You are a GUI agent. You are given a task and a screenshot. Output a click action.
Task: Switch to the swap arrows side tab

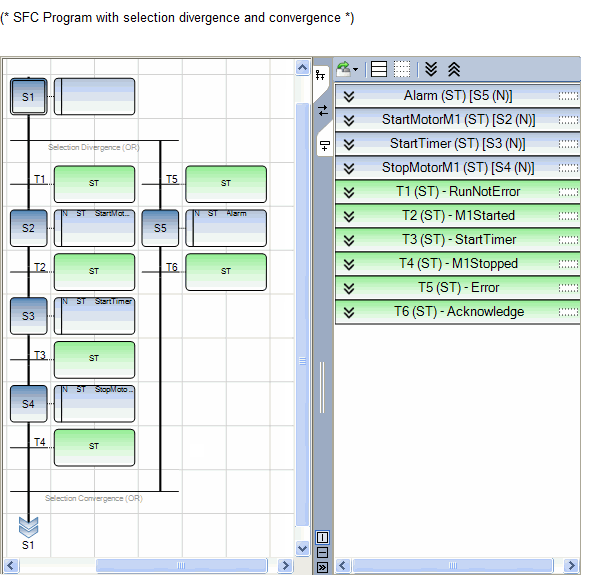tap(323, 110)
